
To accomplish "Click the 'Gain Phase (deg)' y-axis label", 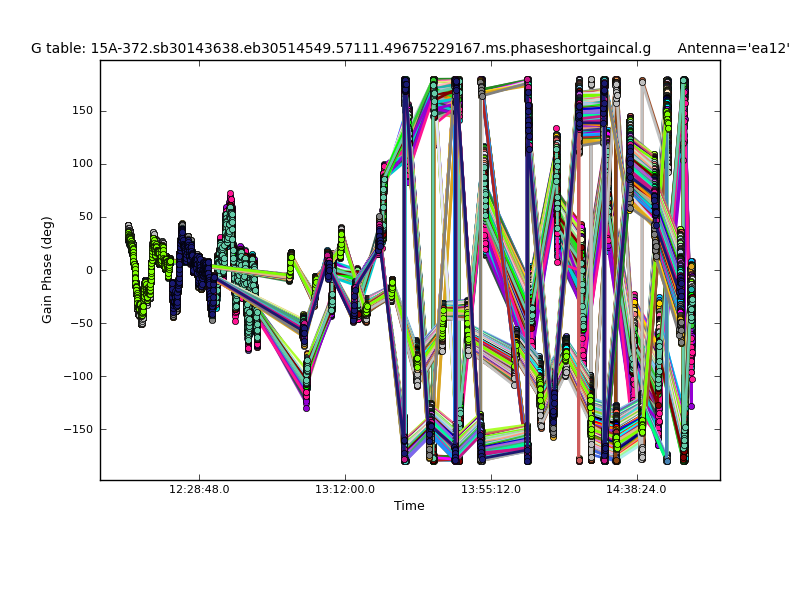I will pos(47,270).
